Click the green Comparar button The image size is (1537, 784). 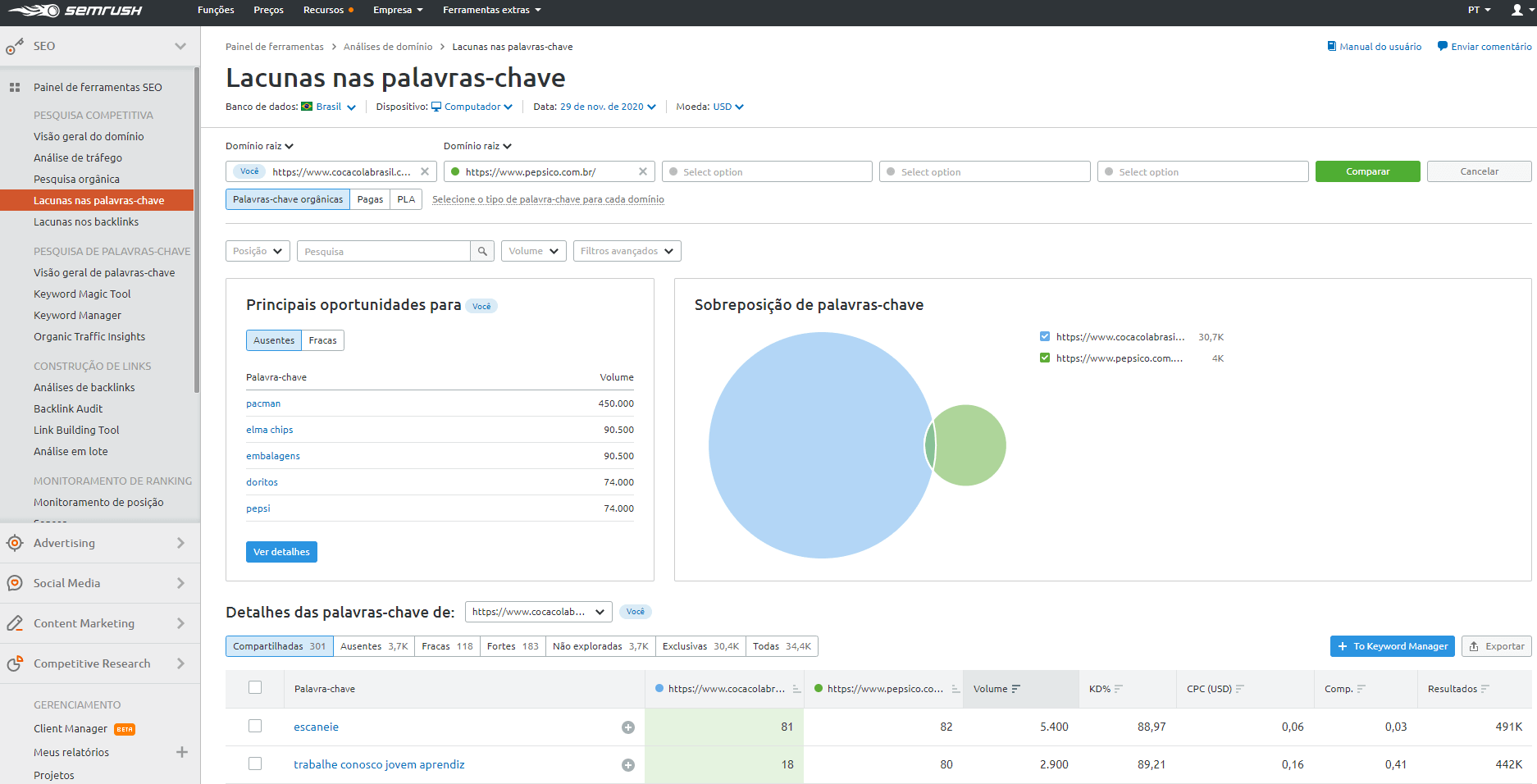pos(1367,171)
